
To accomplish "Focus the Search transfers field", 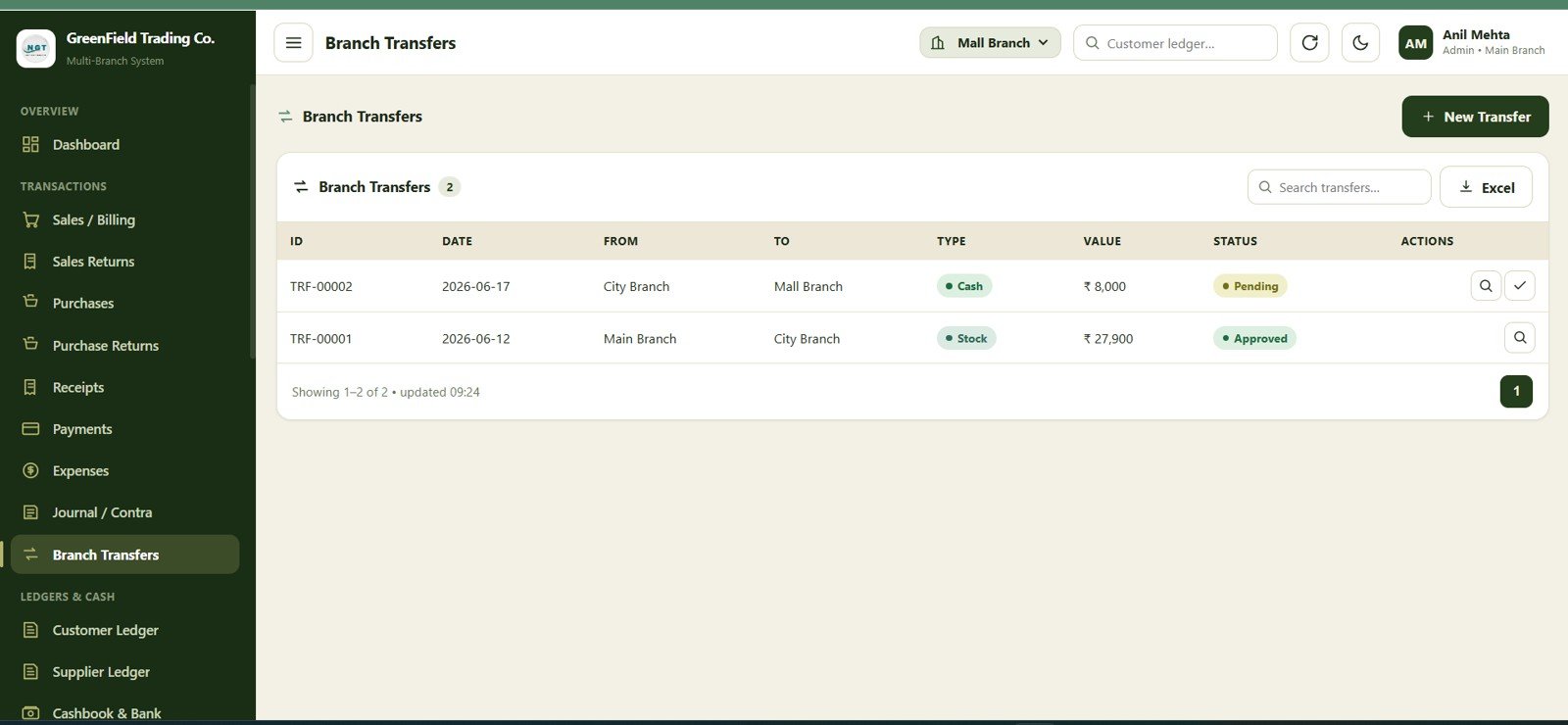I will tap(1339, 187).
